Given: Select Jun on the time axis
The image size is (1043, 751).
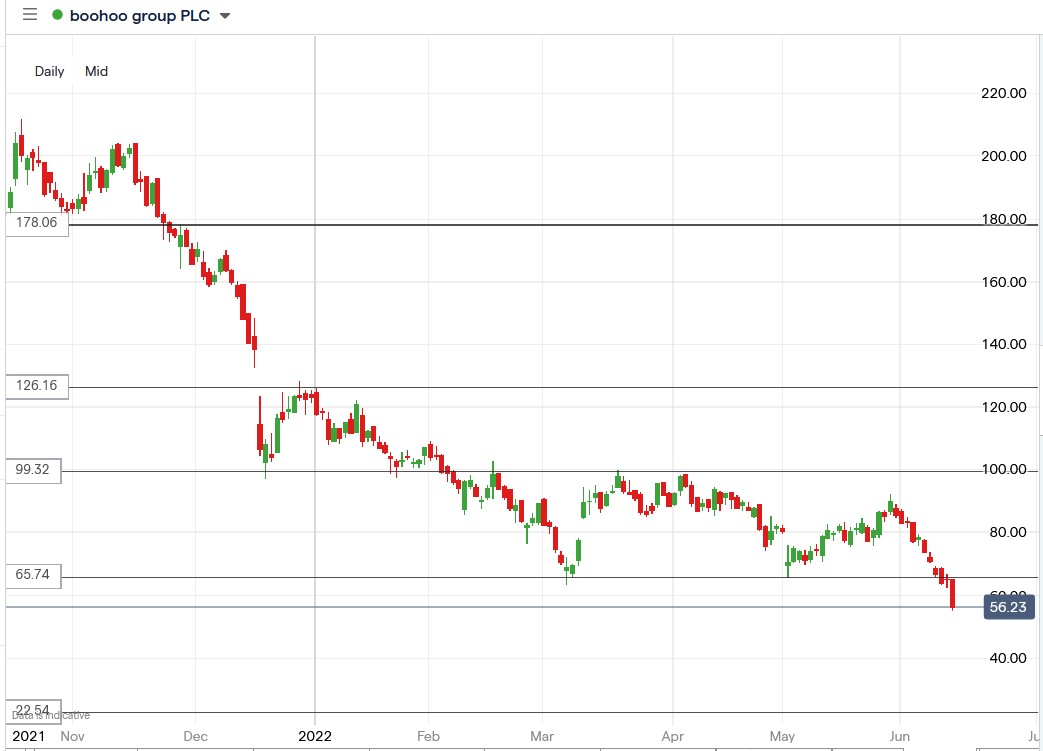Looking at the screenshot, I should tap(900, 736).
